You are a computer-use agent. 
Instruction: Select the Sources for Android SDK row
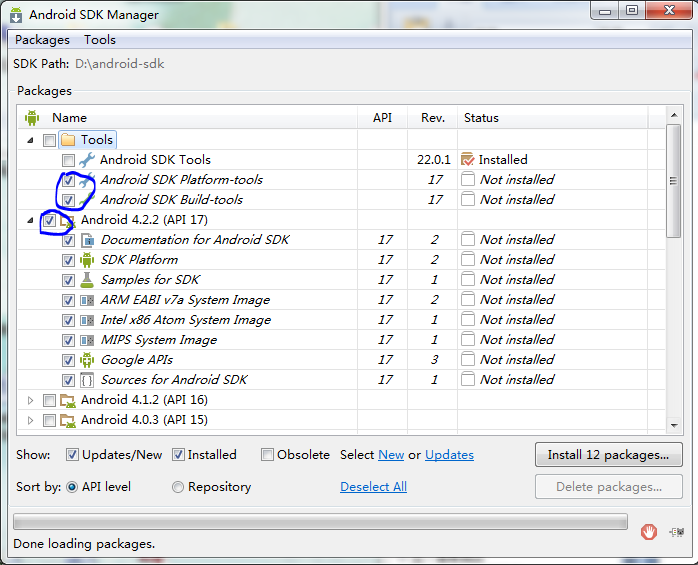(x=341, y=380)
